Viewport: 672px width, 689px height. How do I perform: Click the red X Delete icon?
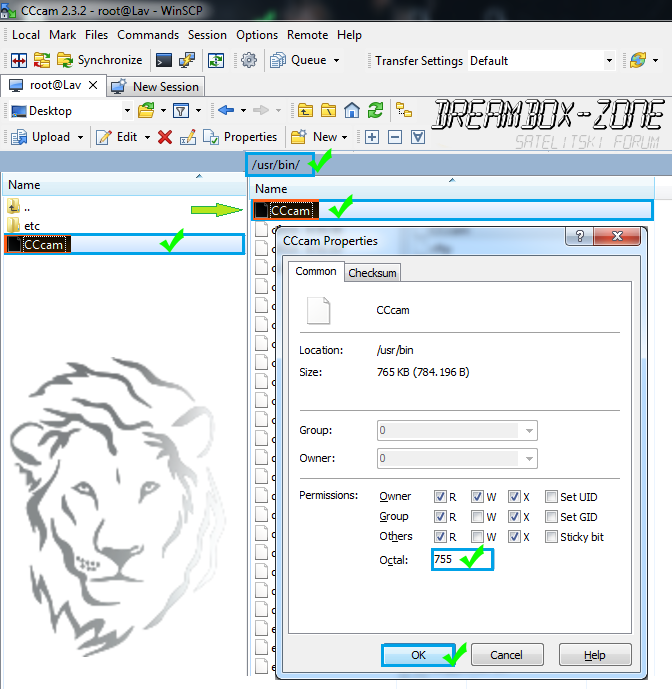tap(165, 137)
